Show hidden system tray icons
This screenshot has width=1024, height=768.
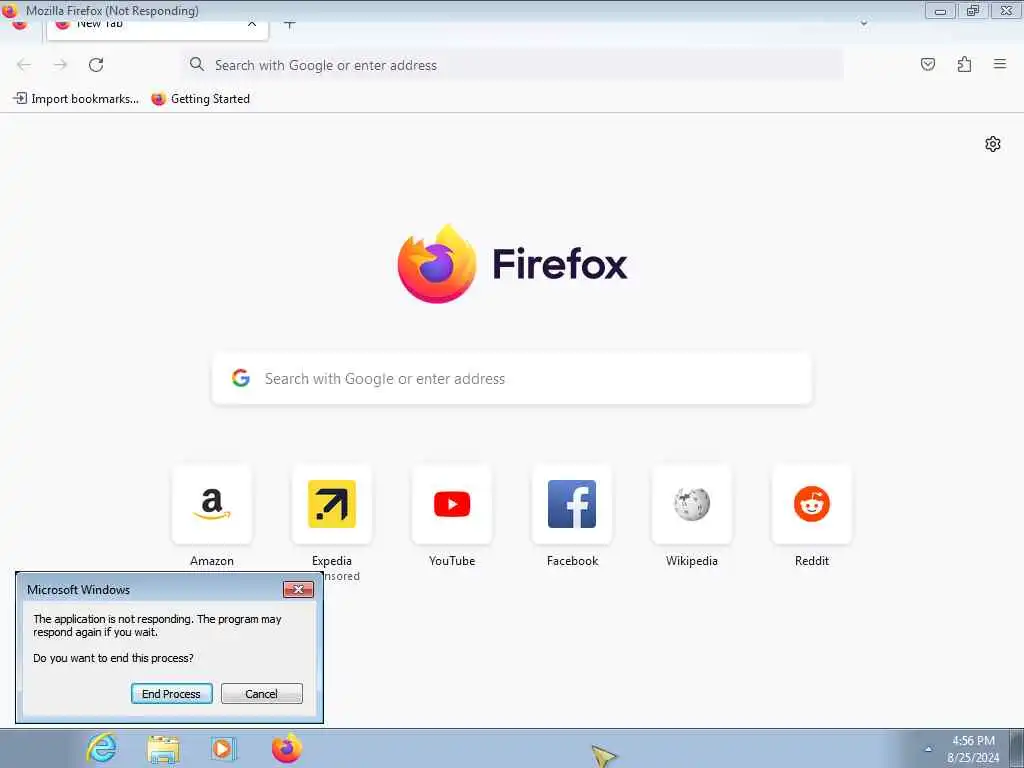(x=928, y=748)
